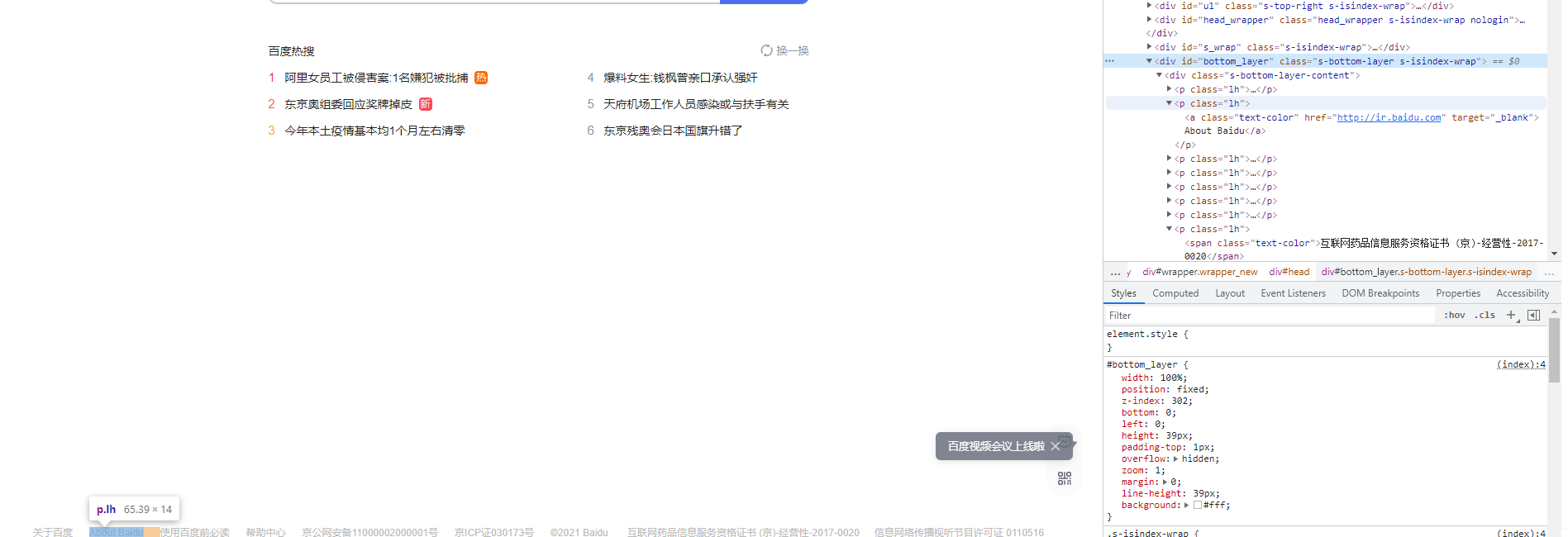
Task: Toggle the :hov element state panel
Action: coord(1455,315)
